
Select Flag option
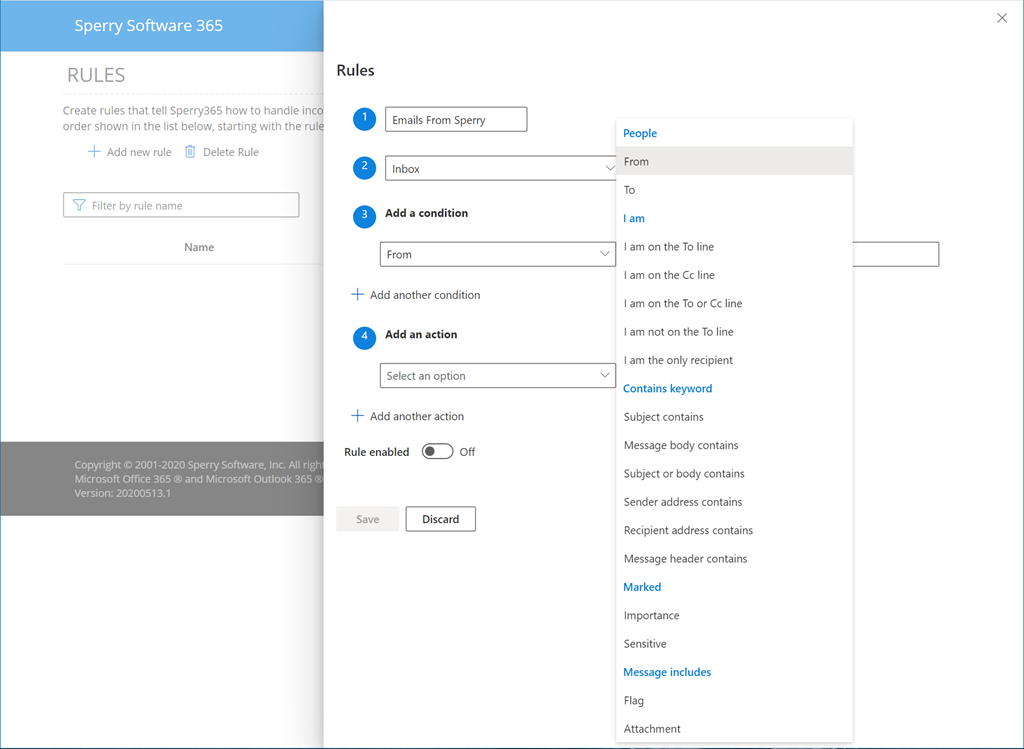click(734, 701)
